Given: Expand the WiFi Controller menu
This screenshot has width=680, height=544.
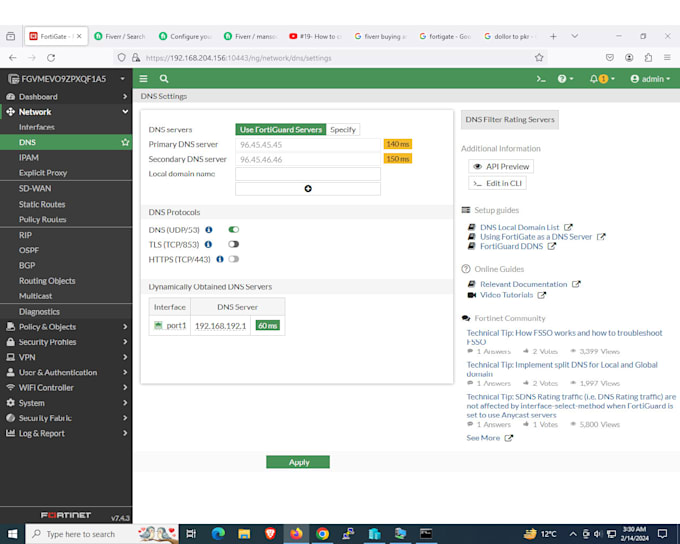Looking at the screenshot, I should 66,387.
